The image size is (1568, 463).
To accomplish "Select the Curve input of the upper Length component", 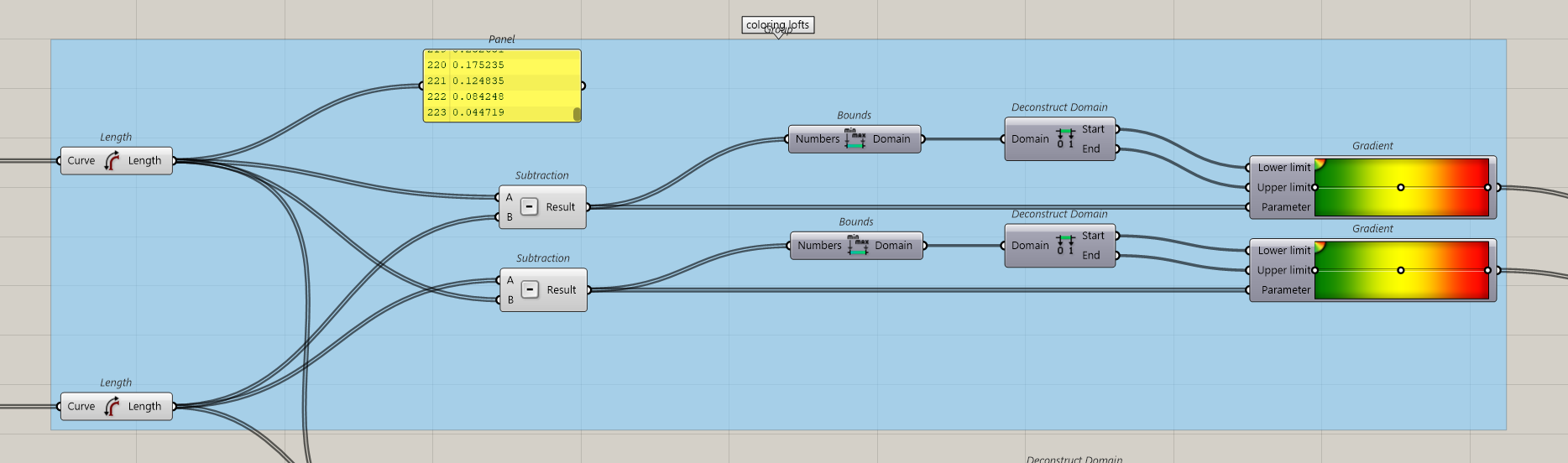I will pos(81,161).
